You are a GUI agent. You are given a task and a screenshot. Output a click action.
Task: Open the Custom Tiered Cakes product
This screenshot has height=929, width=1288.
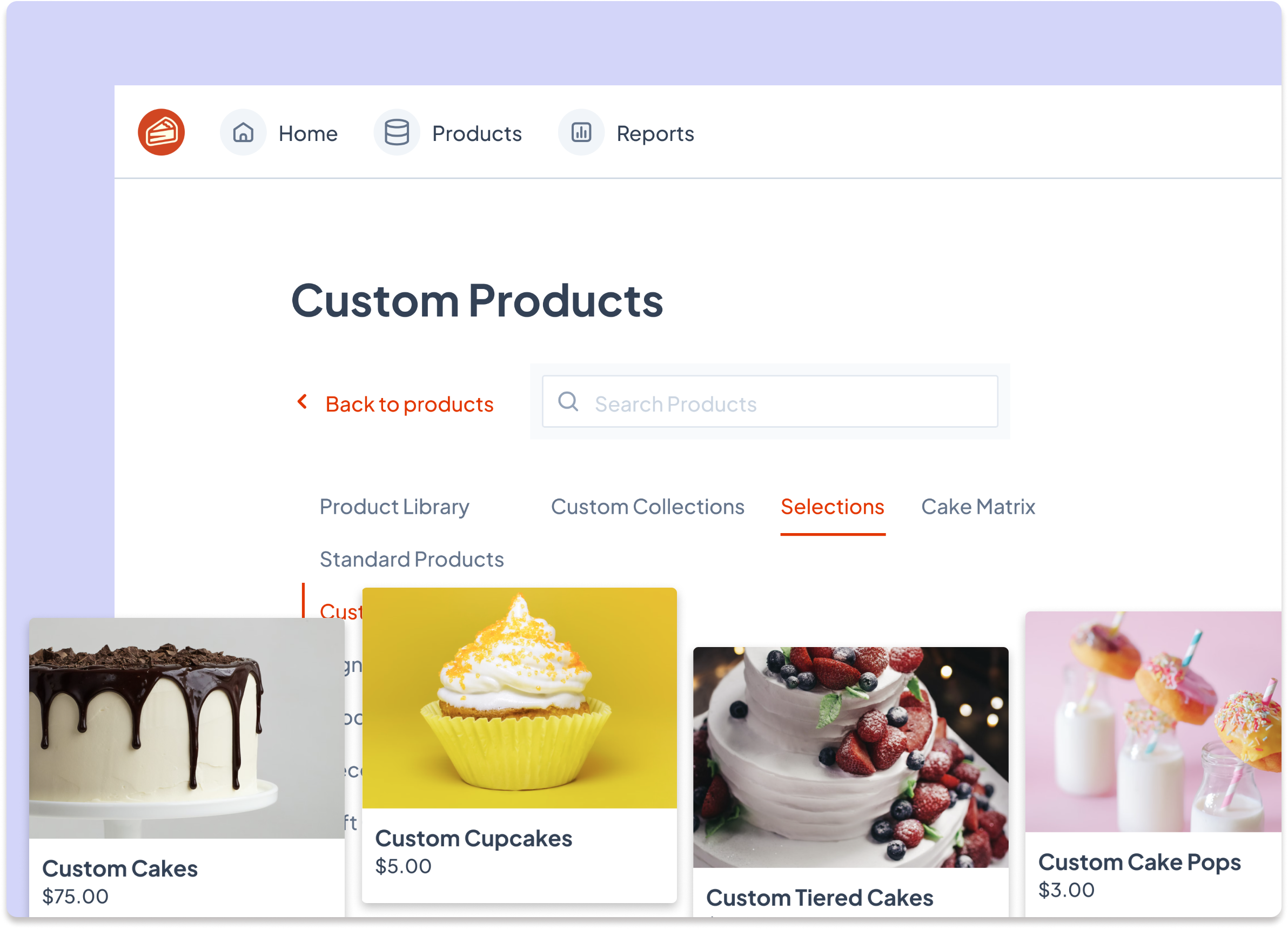click(850, 755)
